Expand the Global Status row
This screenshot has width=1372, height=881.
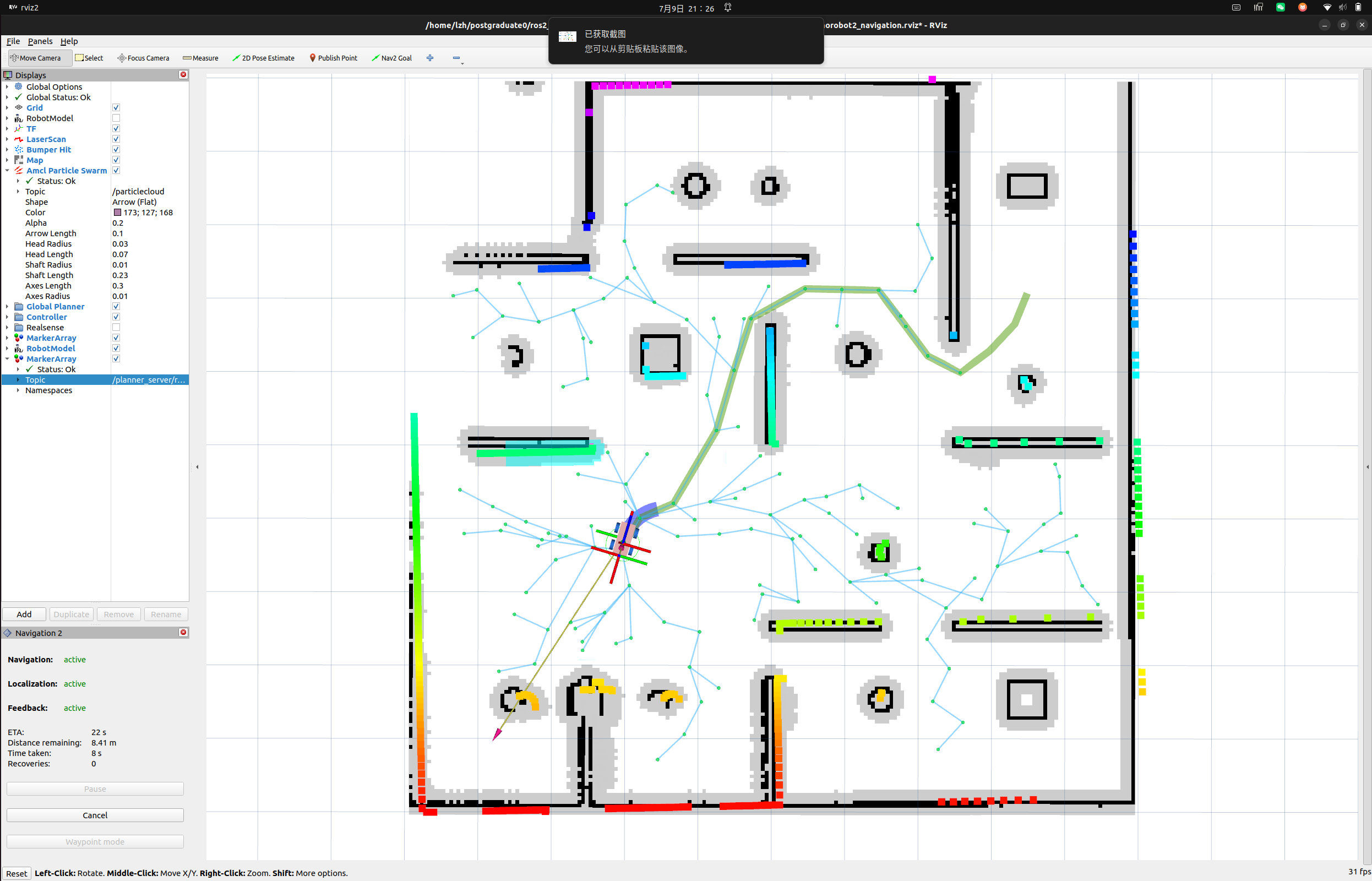[7, 97]
